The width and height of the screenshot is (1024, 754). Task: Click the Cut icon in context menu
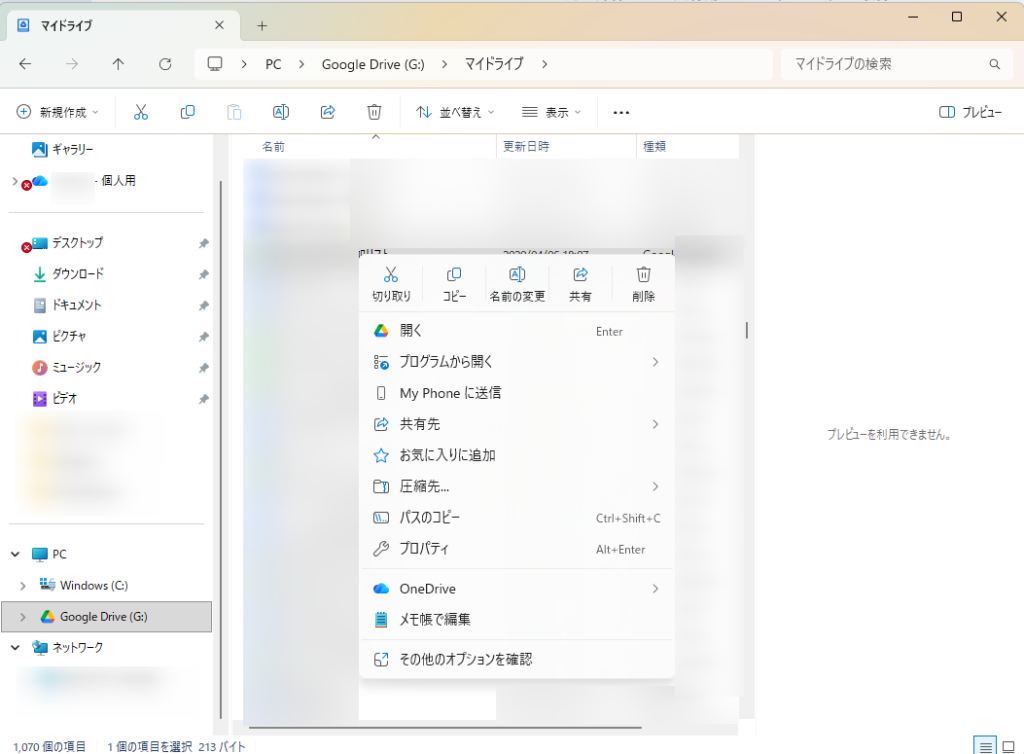point(391,275)
